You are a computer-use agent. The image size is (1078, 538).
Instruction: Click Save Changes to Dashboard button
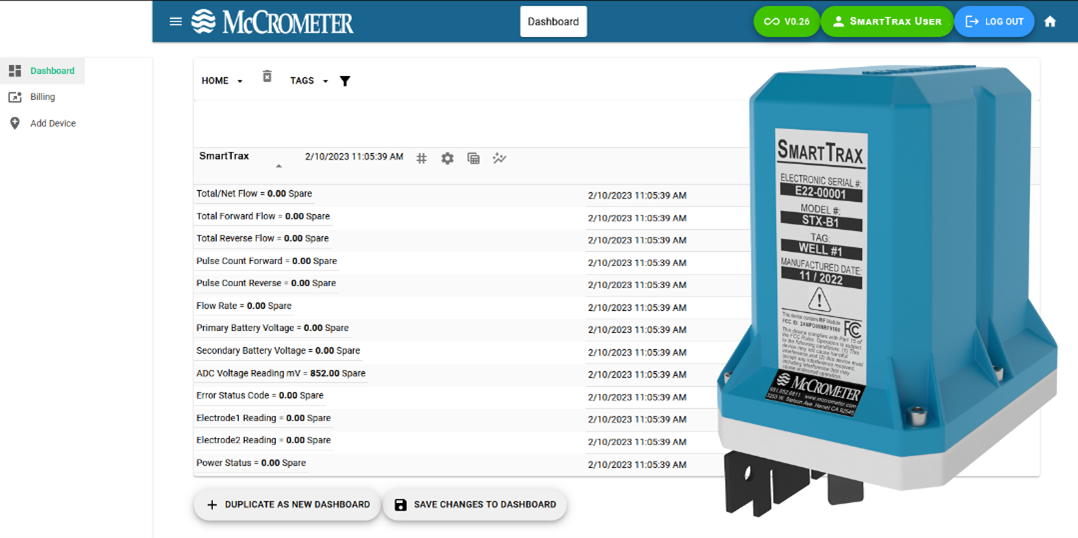[x=475, y=505]
